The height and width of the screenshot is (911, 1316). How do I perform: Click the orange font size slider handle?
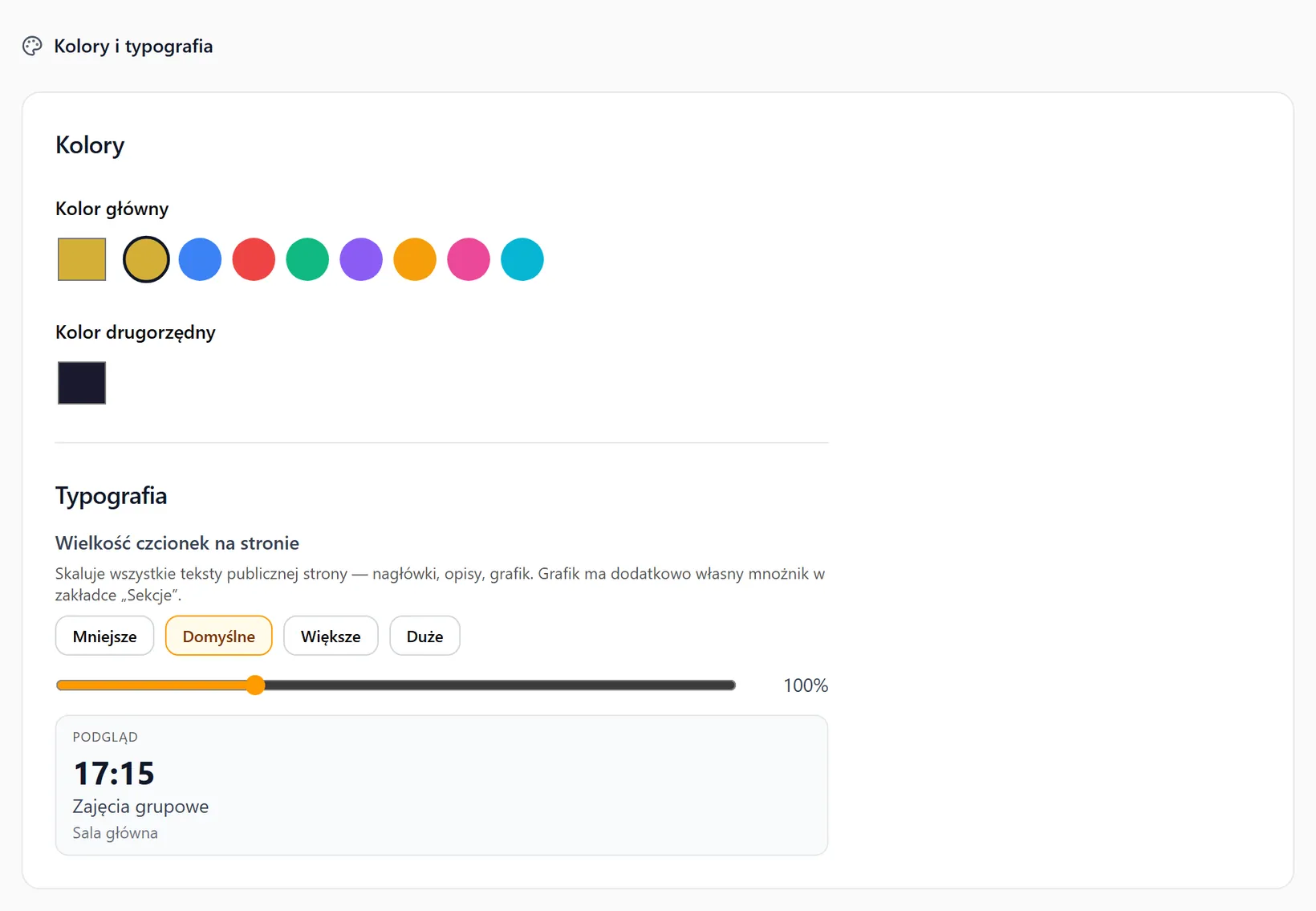255,685
